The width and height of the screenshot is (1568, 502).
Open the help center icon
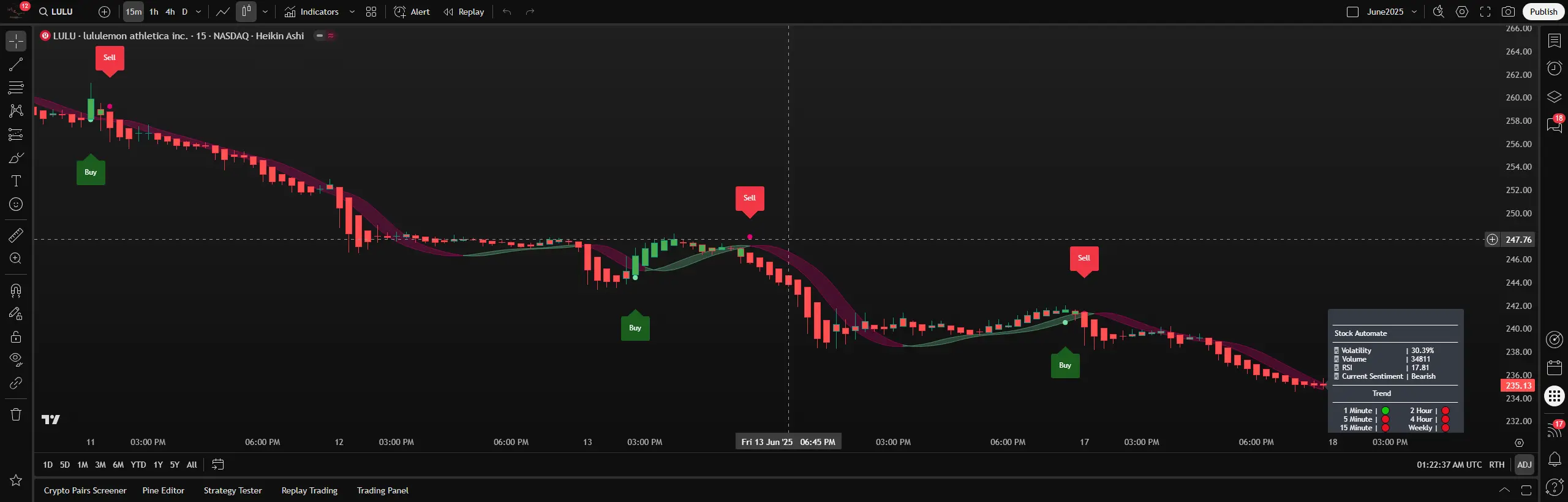tap(1555, 488)
